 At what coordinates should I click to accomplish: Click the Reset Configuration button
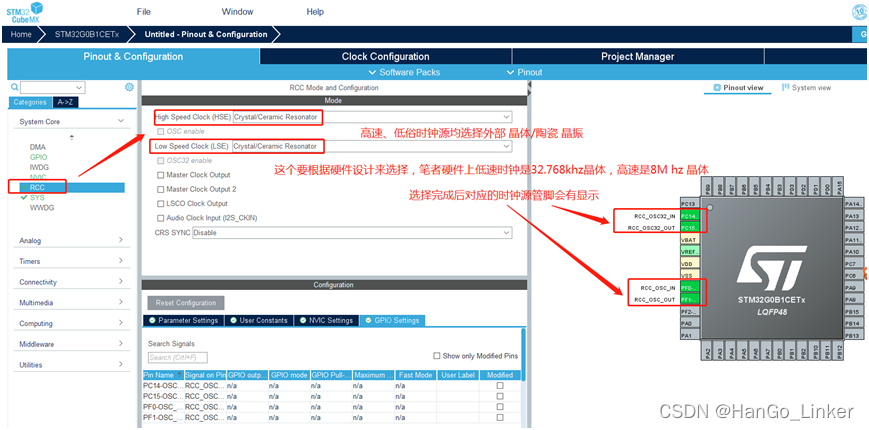[x=186, y=303]
